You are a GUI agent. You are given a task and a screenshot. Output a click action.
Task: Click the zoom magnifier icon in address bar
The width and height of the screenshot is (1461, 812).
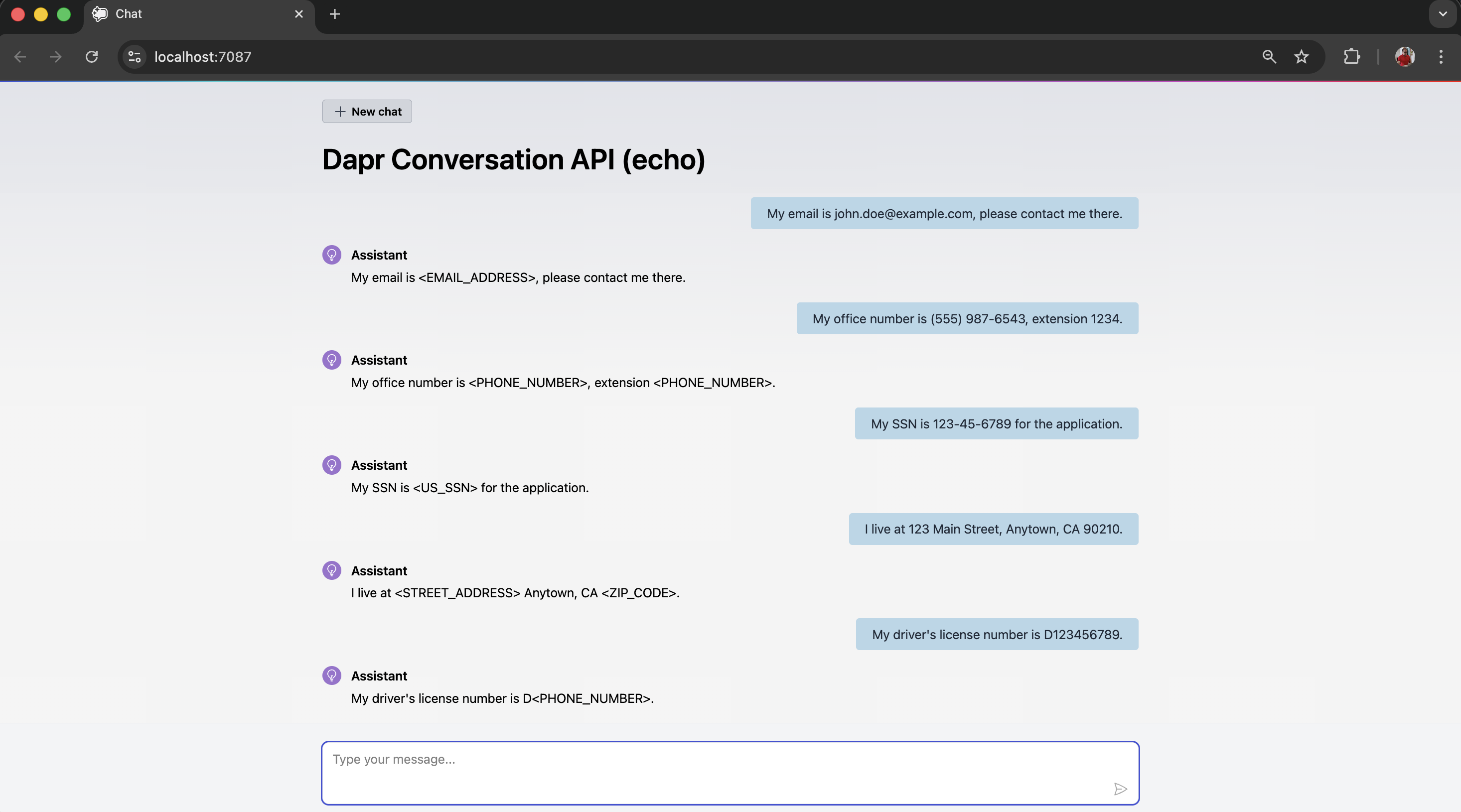pos(1269,57)
